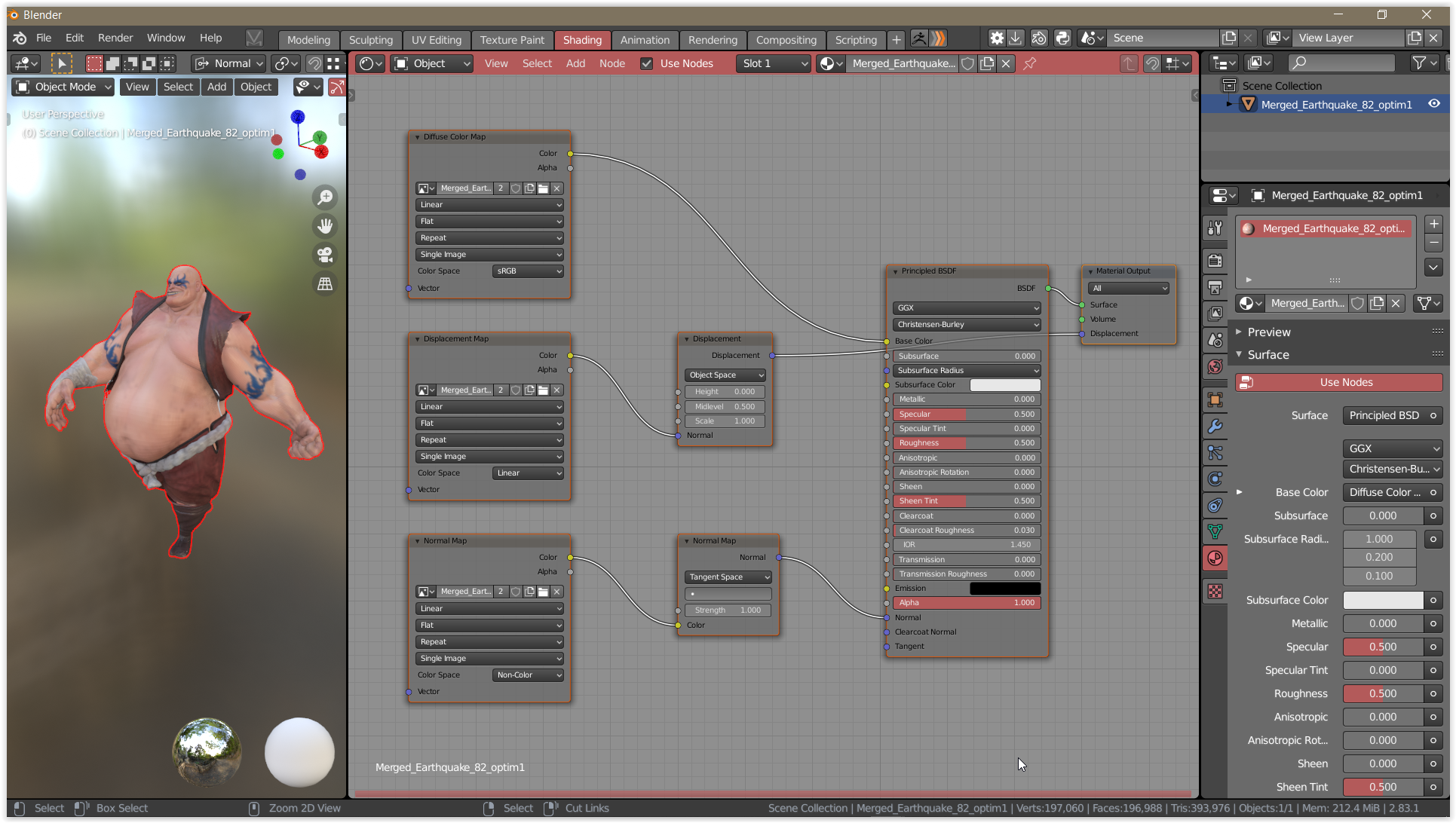Switch perspective/orthographic grid icon
The width and height of the screenshot is (1456, 823).
[325, 283]
